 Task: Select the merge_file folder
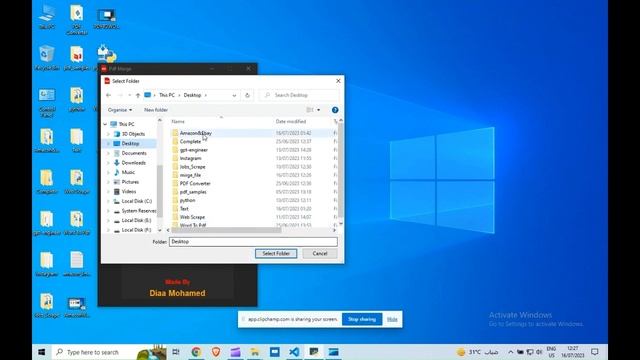coord(190,175)
